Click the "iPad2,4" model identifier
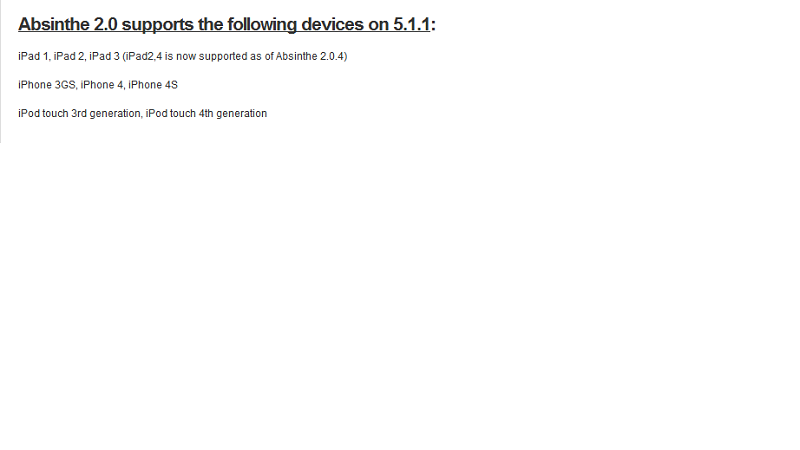Screen dimensions: 800x450 point(143,56)
